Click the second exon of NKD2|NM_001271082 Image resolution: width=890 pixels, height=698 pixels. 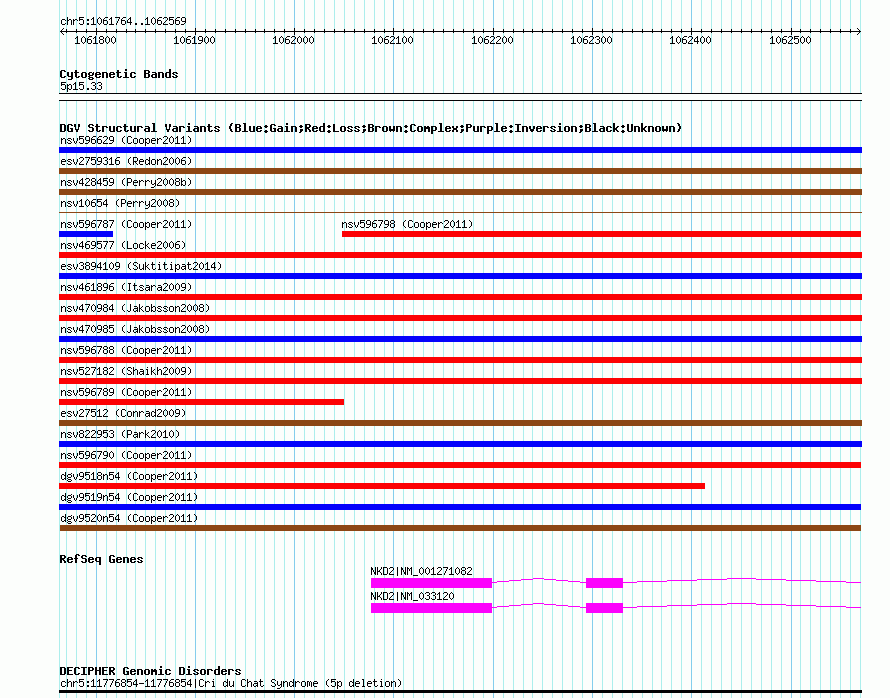pos(604,583)
